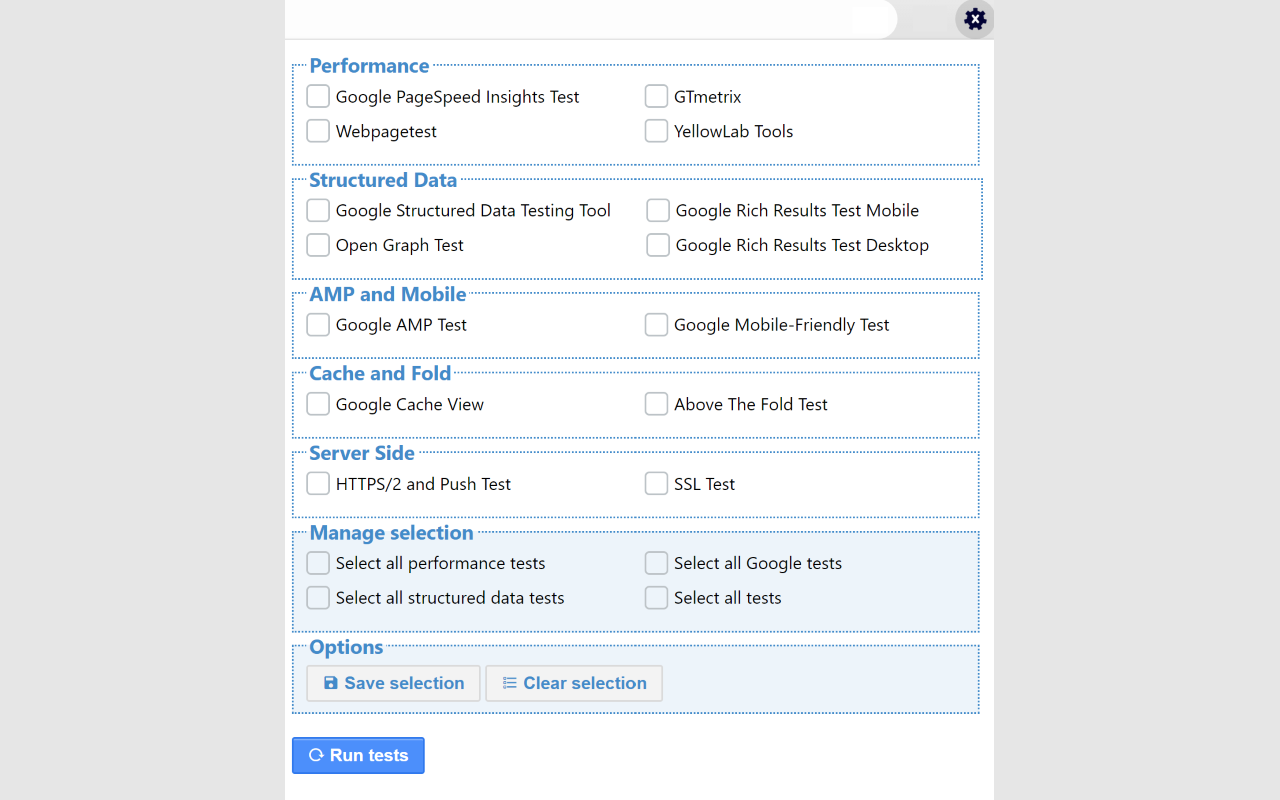Viewport: 1280px width, 800px height.
Task: Tick the GTmetrix checkbox
Action: click(x=656, y=96)
